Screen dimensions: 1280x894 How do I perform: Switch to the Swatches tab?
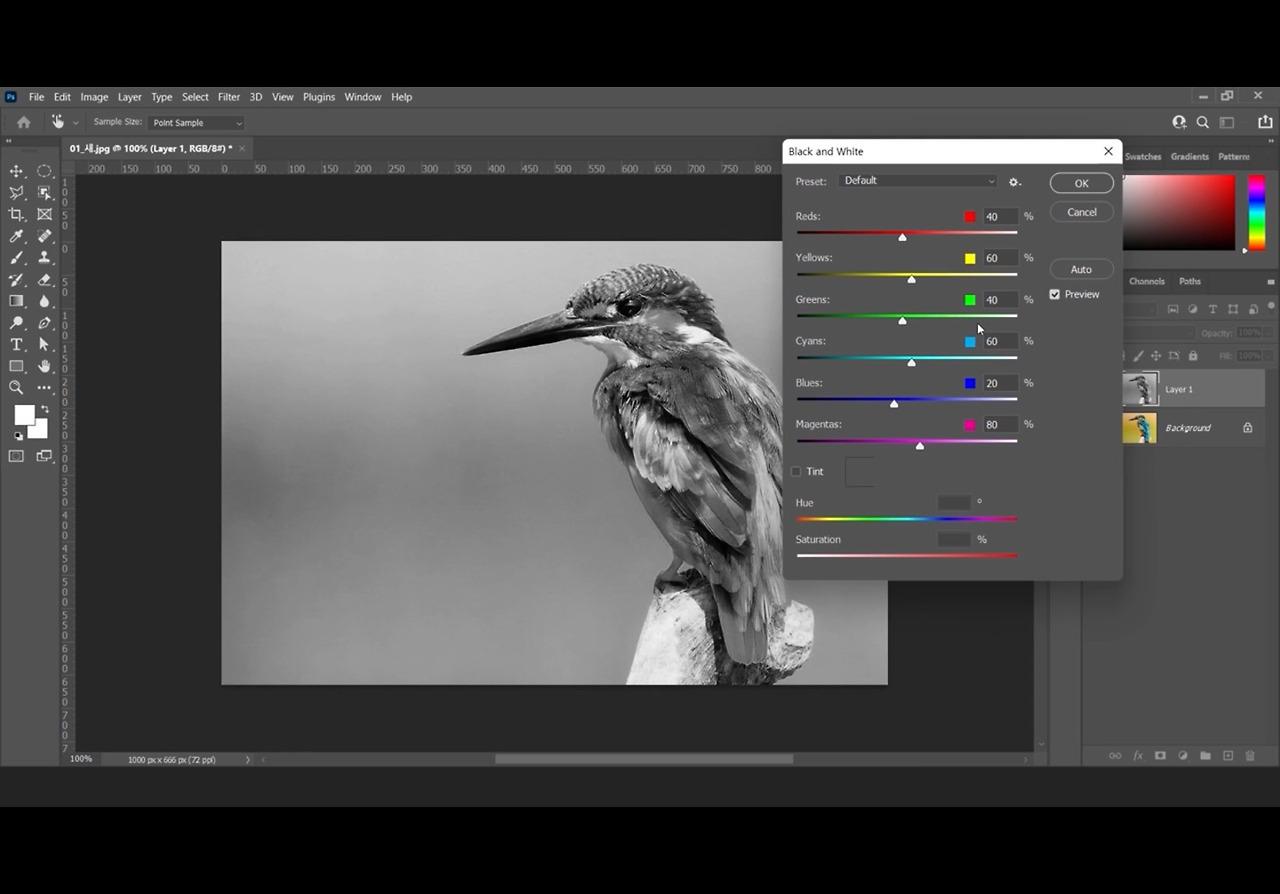pos(1143,157)
